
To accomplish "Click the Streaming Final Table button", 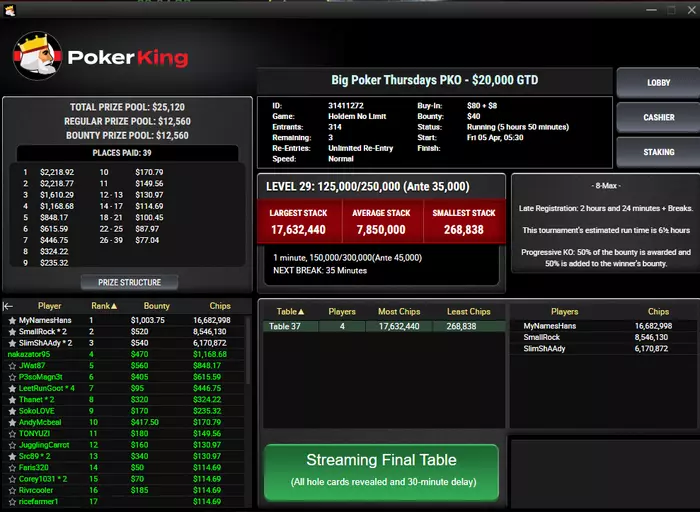I will pyautogui.click(x=381, y=472).
